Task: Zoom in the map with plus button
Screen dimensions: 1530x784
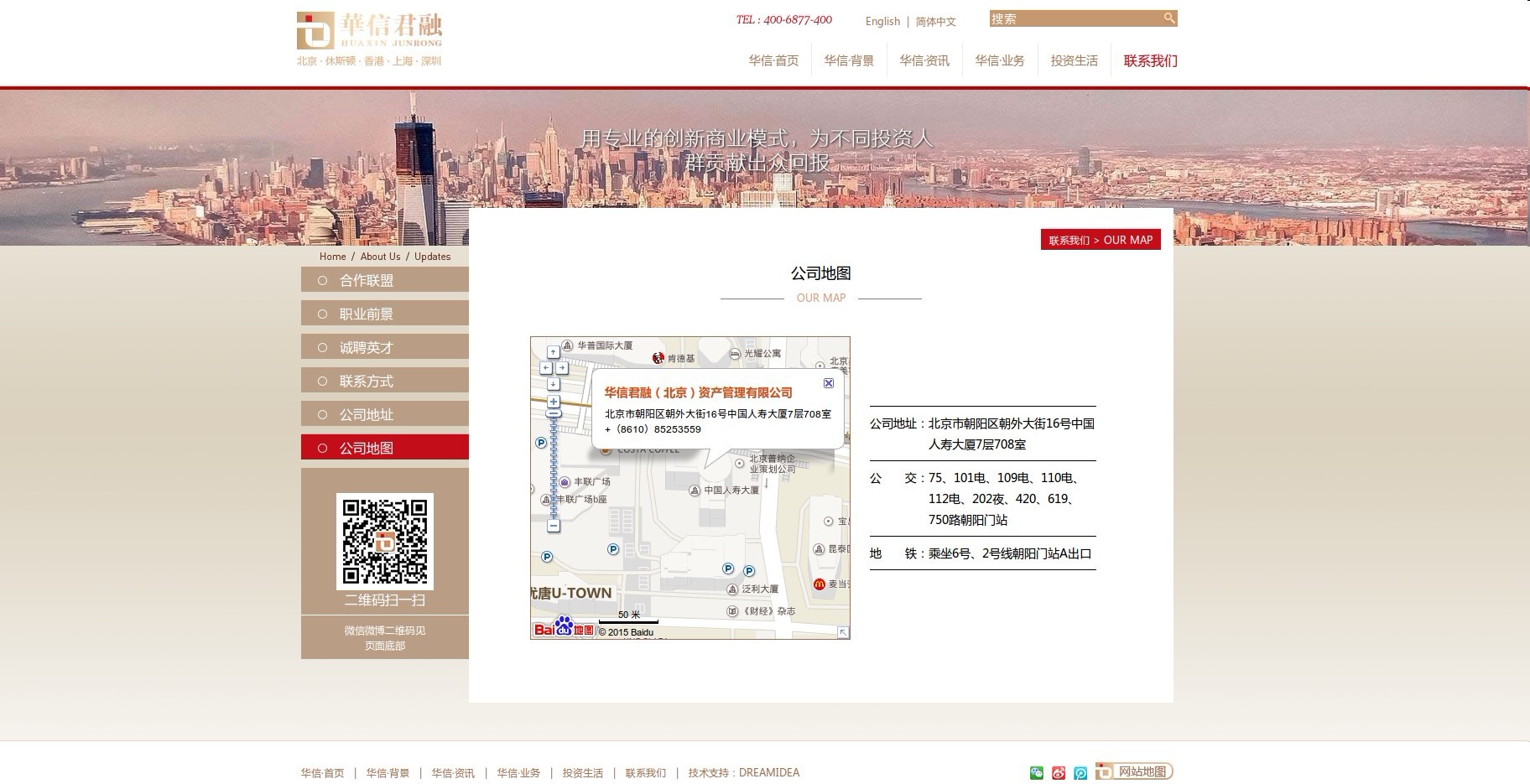Action: 554,402
